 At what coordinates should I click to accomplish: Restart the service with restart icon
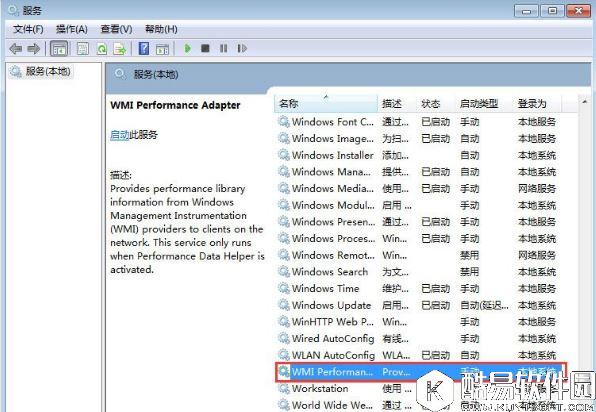click(242, 48)
